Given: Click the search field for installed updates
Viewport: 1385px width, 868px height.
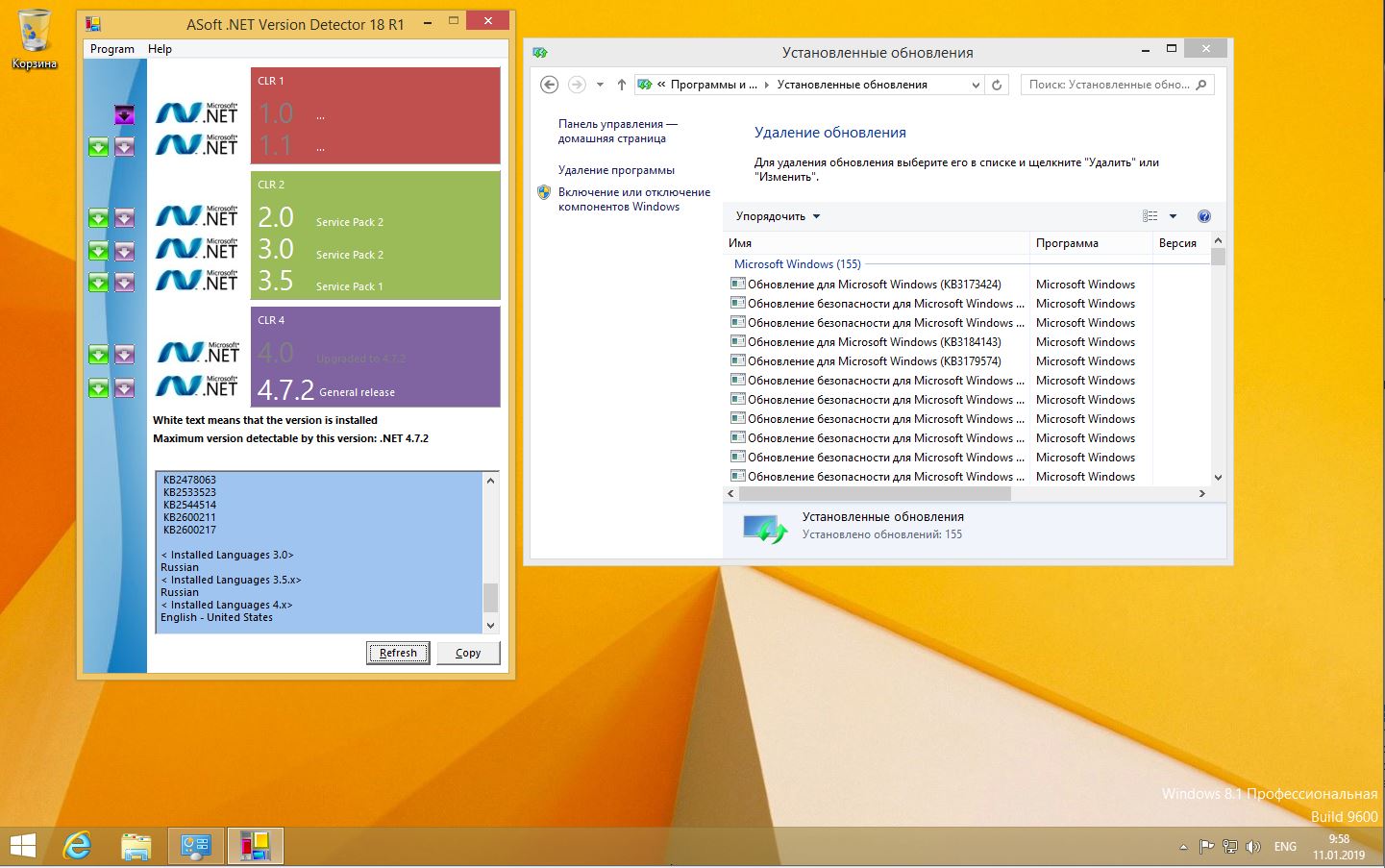Looking at the screenshot, I should [x=1109, y=85].
